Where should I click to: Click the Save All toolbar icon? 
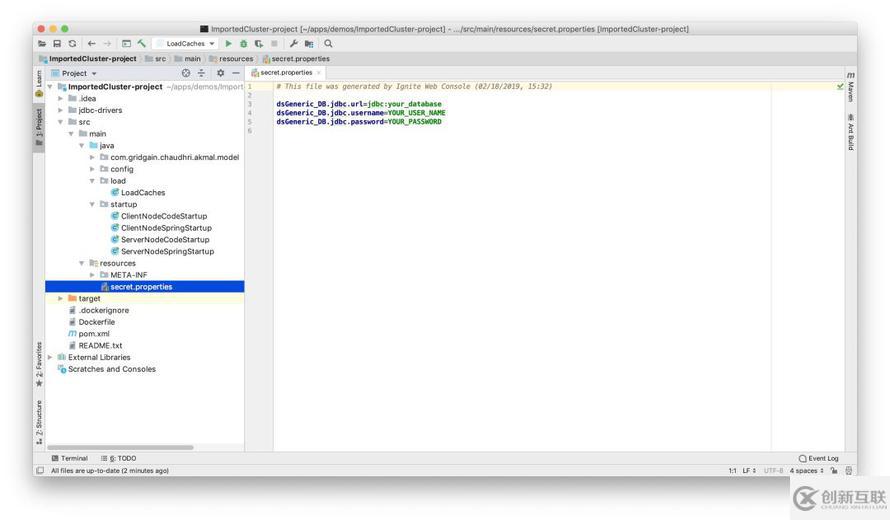[57, 44]
